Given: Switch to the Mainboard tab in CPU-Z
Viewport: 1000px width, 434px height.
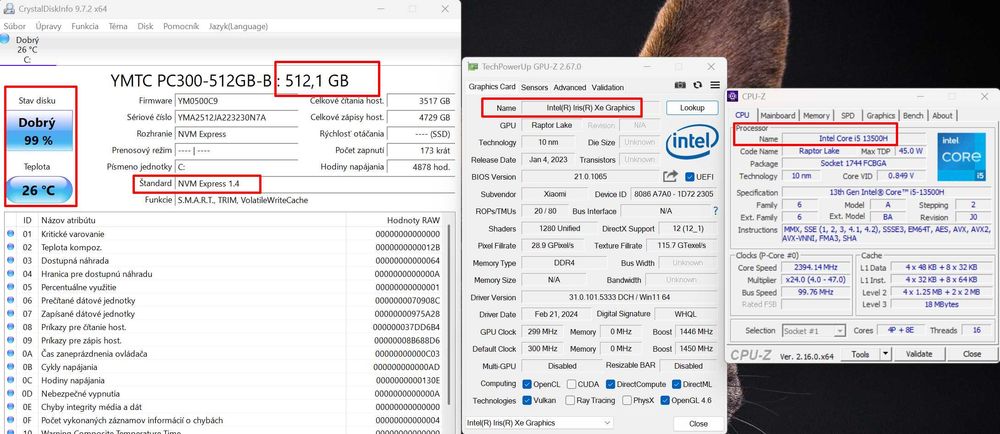Looking at the screenshot, I should point(777,116).
